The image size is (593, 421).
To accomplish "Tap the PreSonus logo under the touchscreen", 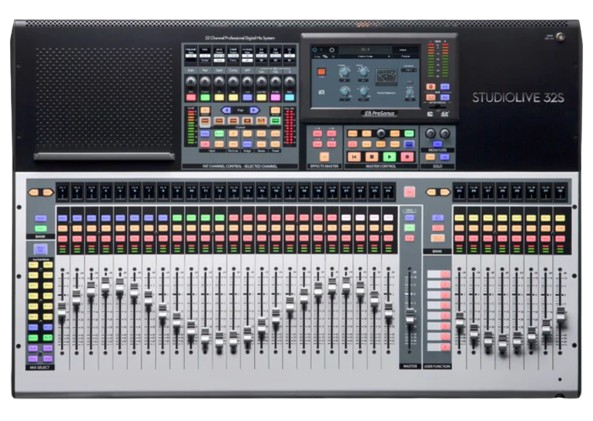I will [379, 113].
